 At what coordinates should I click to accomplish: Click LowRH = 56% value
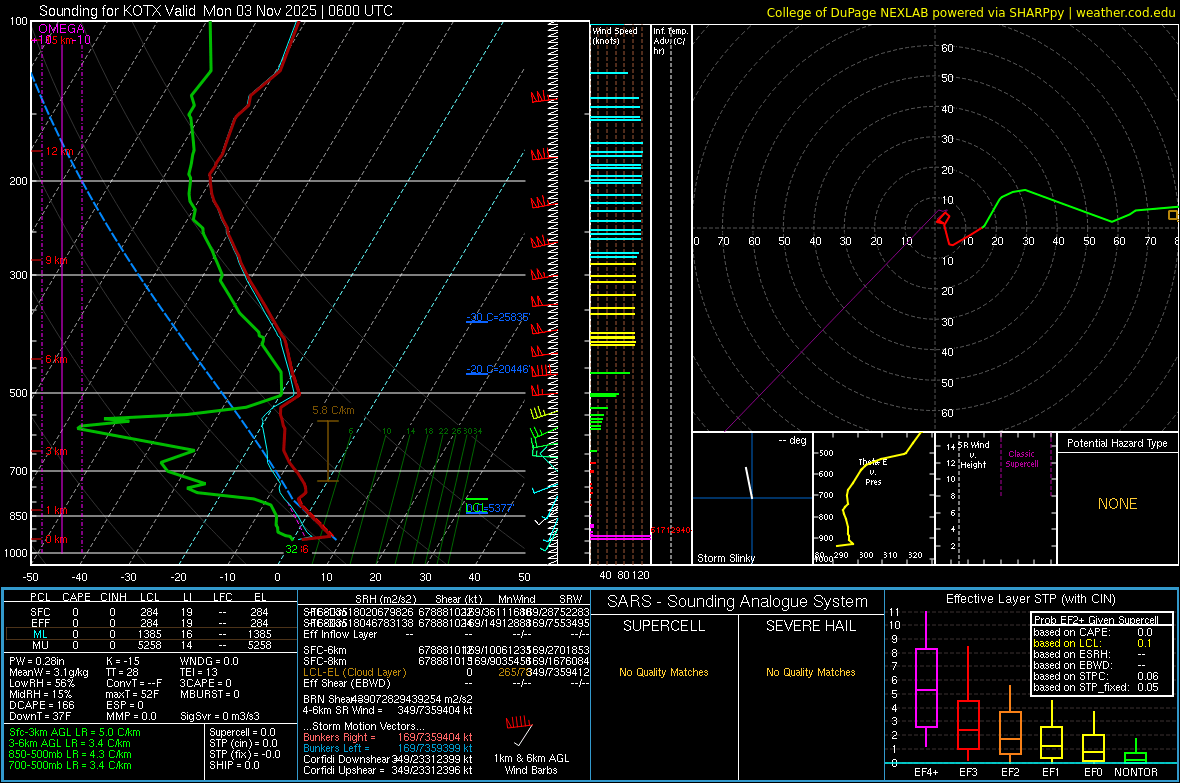pyautogui.click(x=42, y=683)
